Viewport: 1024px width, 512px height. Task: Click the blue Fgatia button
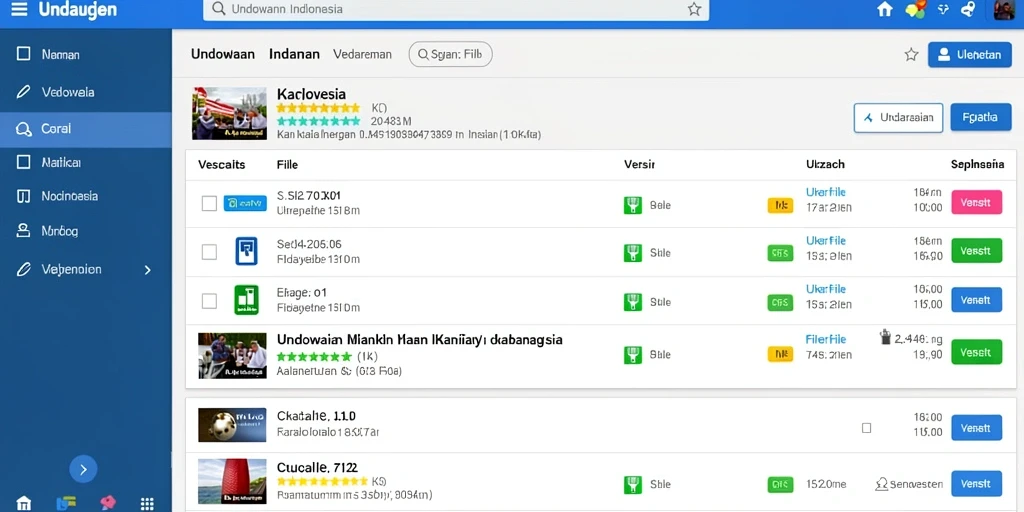point(980,118)
